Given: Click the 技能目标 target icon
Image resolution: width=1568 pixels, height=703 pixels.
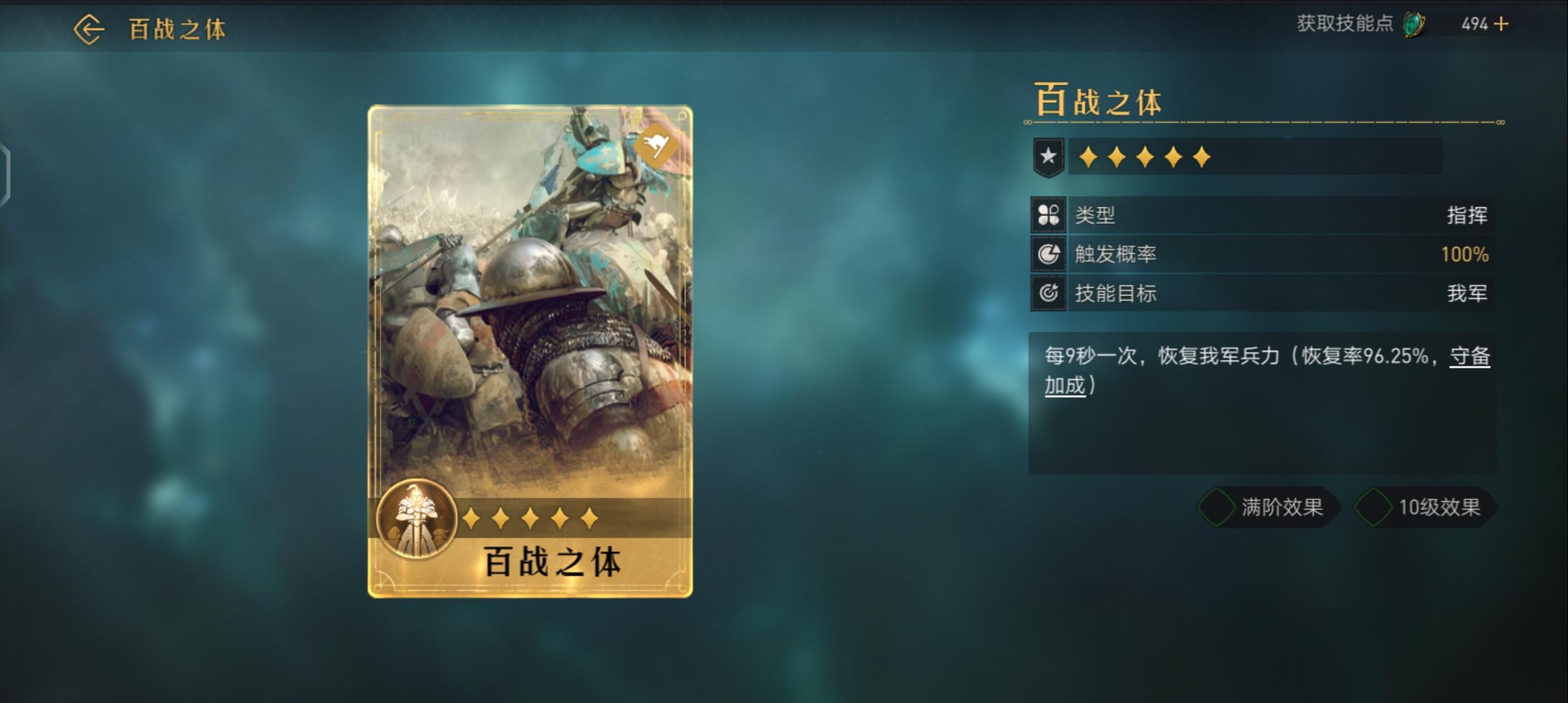Looking at the screenshot, I should [x=1048, y=293].
